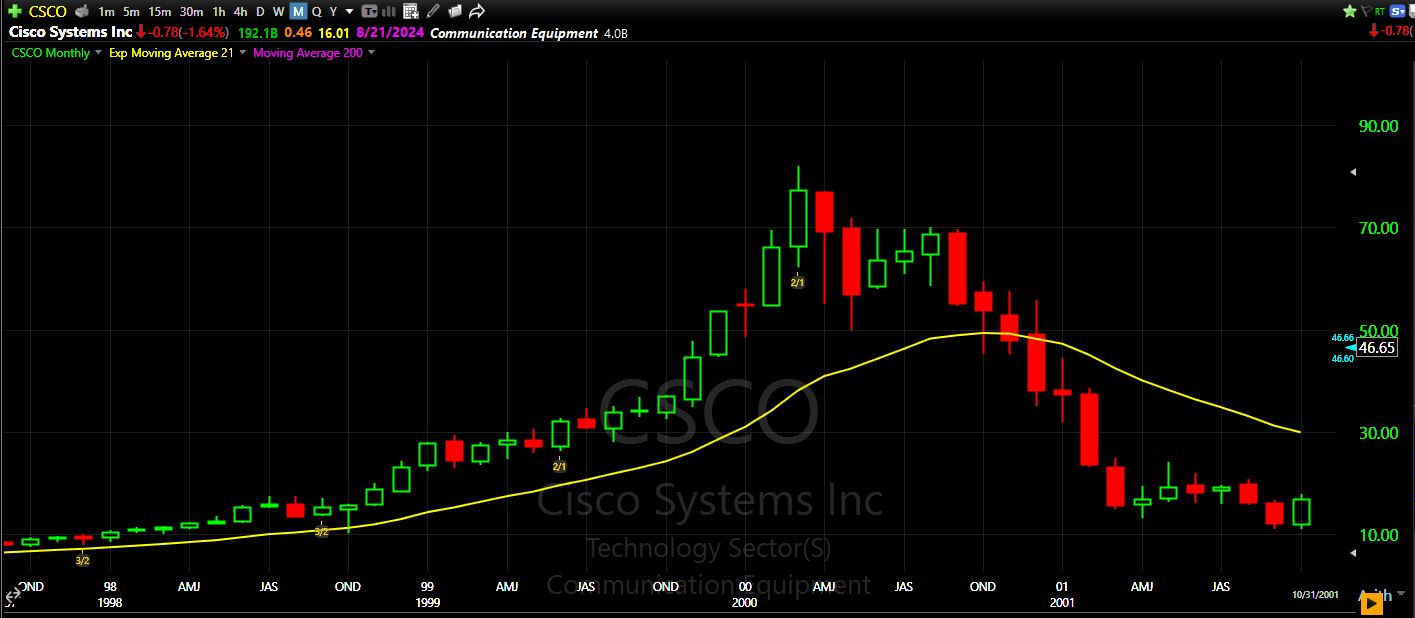Click the 3/2 split marker near late 1998
This screenshot has height=618, width=1415.
(x=321, y=531)
